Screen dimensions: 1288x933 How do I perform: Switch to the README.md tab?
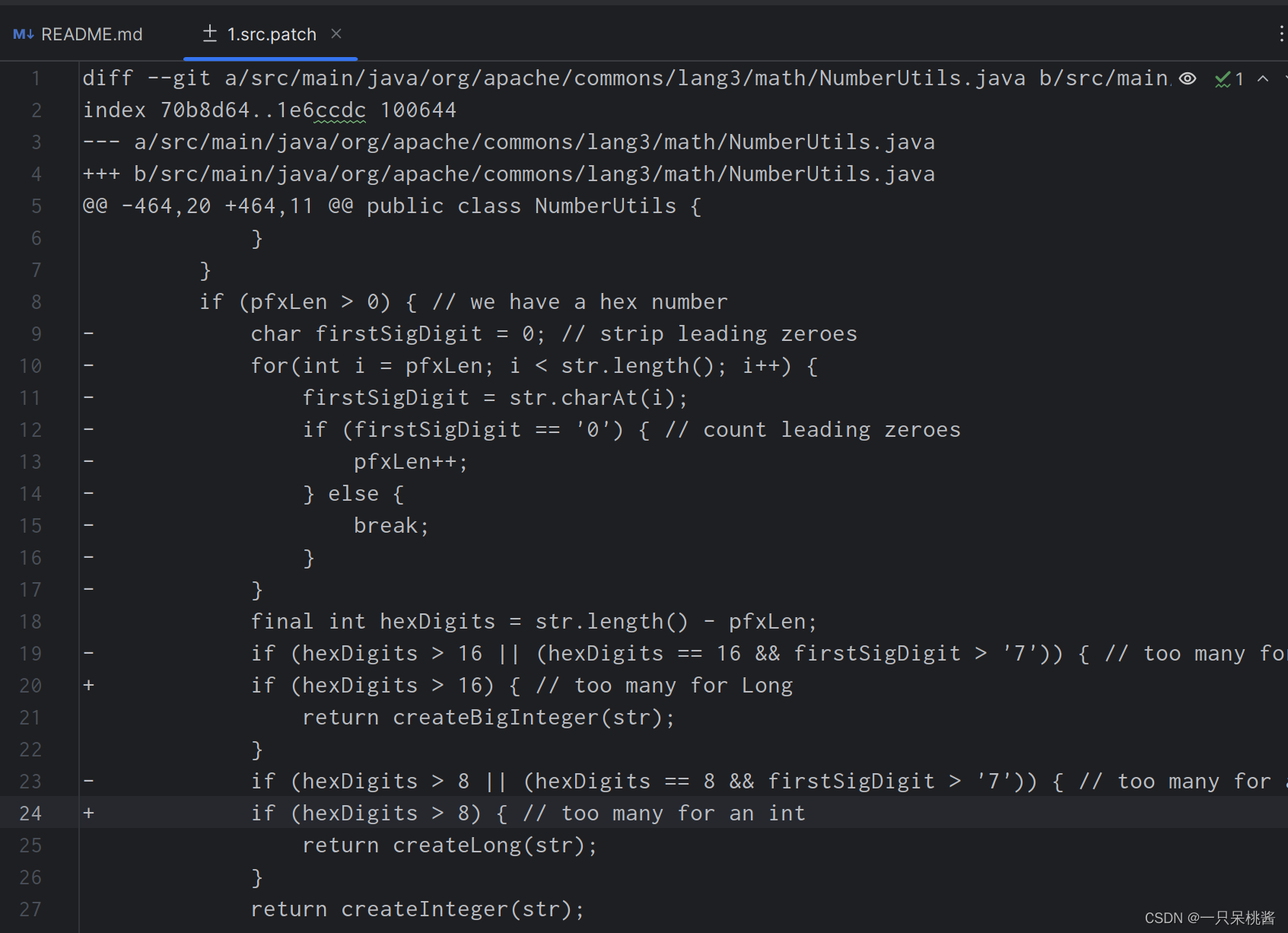[x=78, y=34]
